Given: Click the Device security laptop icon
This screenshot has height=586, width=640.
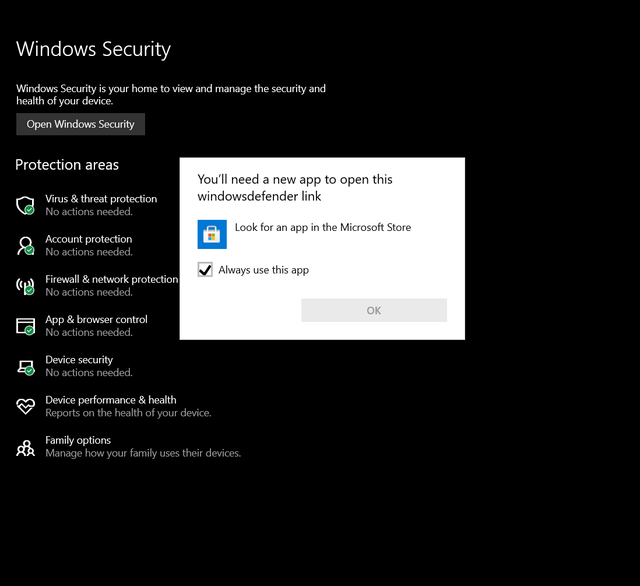Looking at the screenshot, I should [x=25, y=366].
